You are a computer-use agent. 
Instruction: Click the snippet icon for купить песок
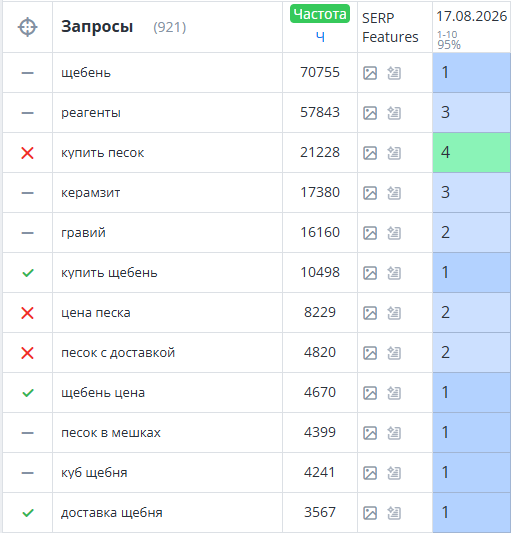click(394, 153)
